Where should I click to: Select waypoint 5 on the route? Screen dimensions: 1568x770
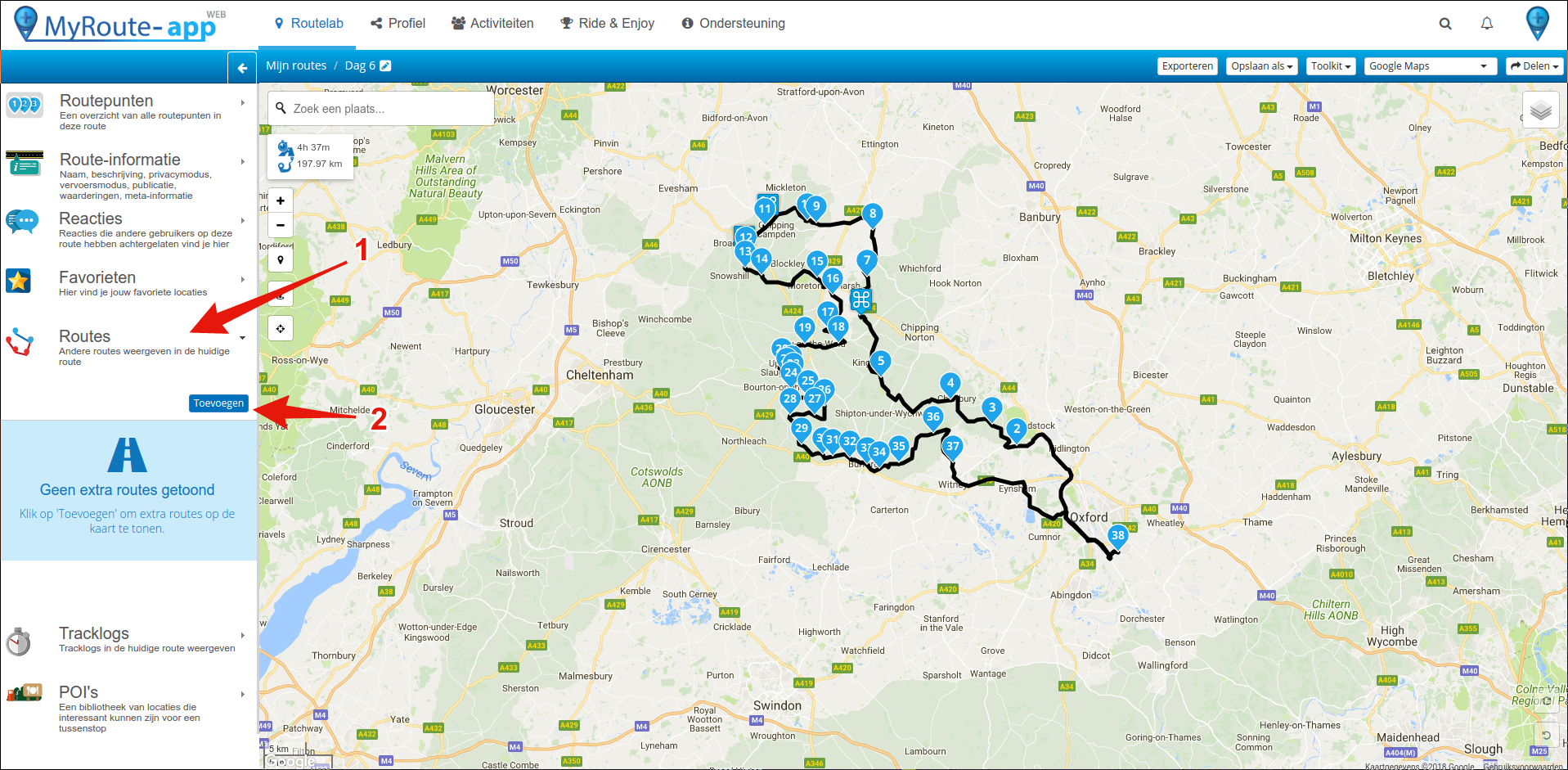coord(881,362)
